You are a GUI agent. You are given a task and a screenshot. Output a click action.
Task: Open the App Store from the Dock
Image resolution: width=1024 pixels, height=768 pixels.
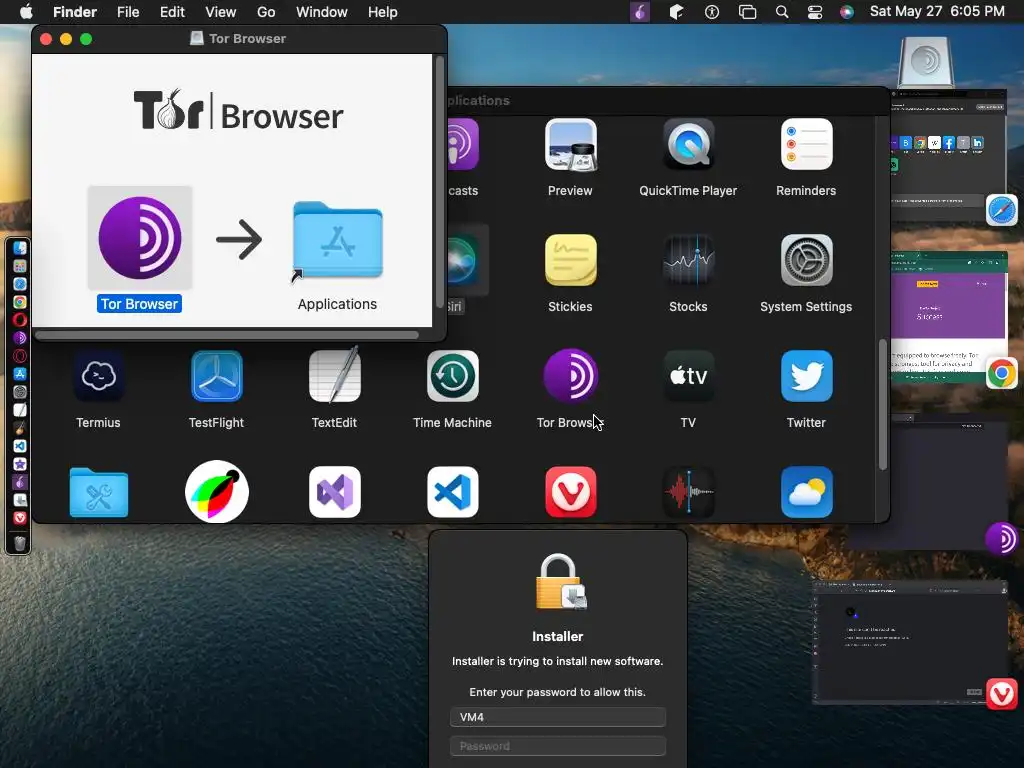20,374
